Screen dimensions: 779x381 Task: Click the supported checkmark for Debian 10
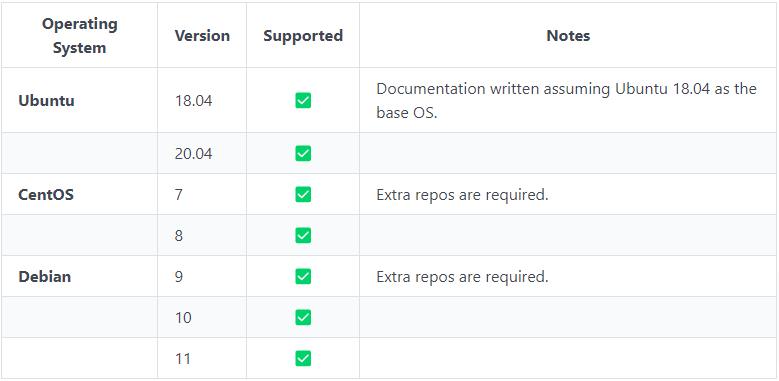point(303,317)
